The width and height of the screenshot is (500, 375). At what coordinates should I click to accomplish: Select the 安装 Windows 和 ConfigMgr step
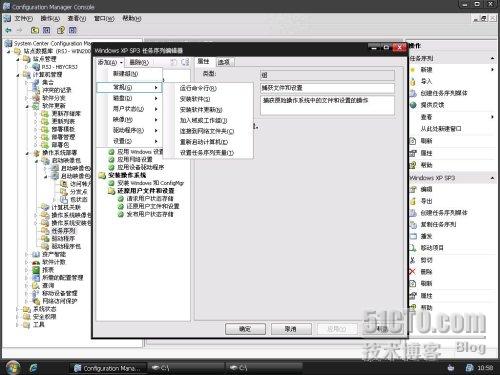[146, 183]
